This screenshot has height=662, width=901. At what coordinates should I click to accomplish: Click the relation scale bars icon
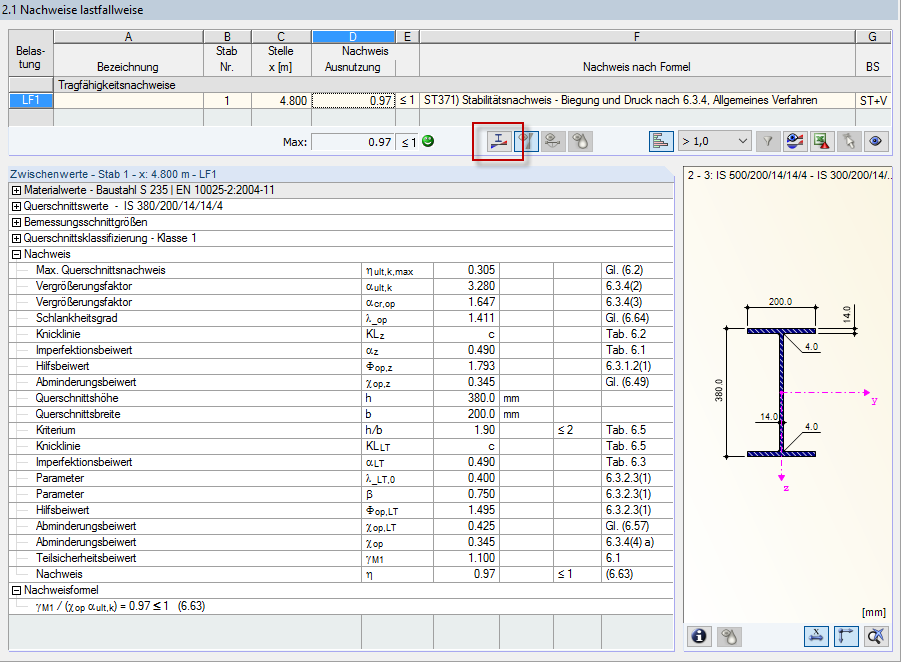tap(662, 142)
